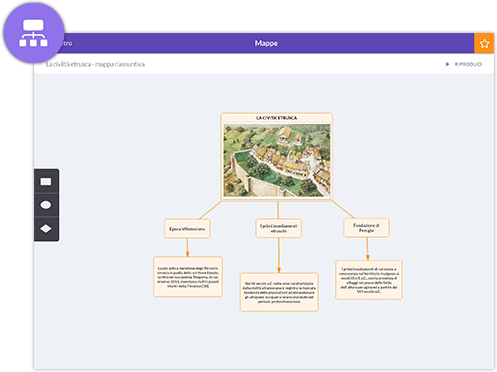Select the 'Fondazione di Perugia' node

coord(366,228)
